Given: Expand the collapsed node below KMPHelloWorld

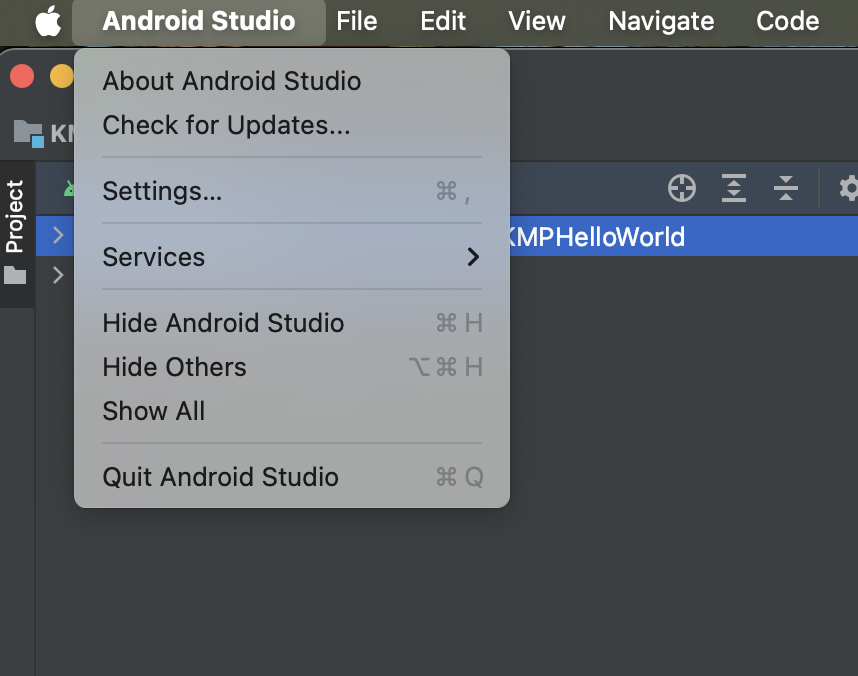Looking at the screenshot, I should [x=56, y=275].
